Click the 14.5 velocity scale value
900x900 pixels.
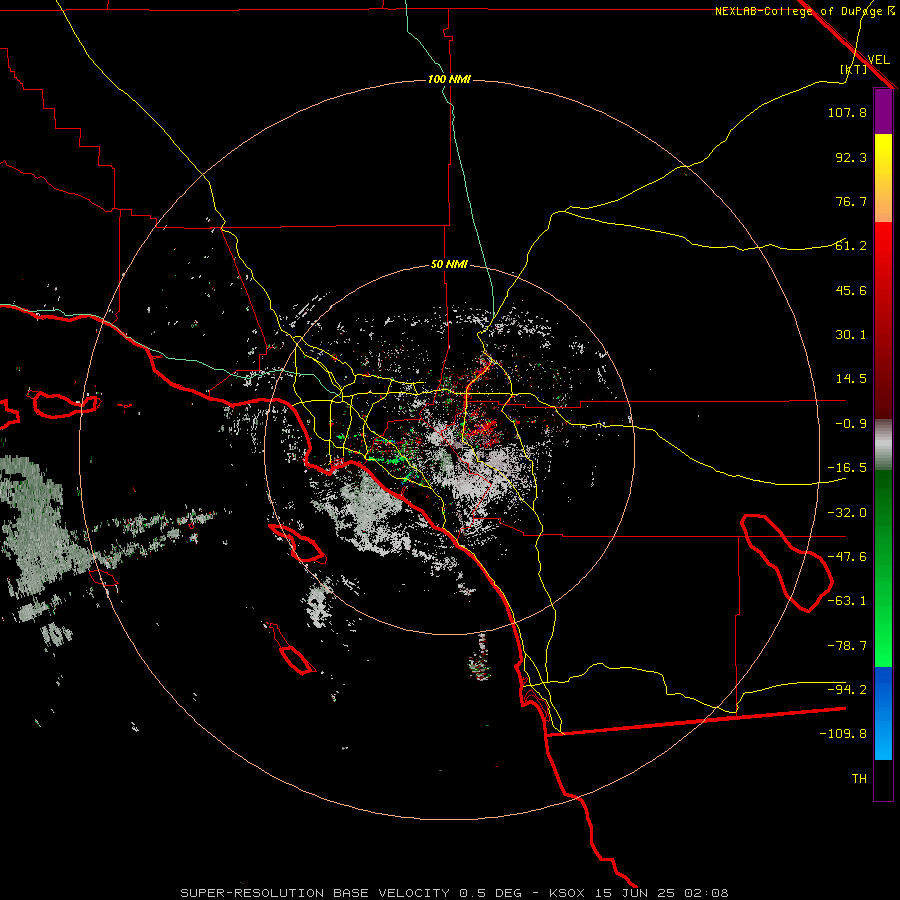(851, 379)
